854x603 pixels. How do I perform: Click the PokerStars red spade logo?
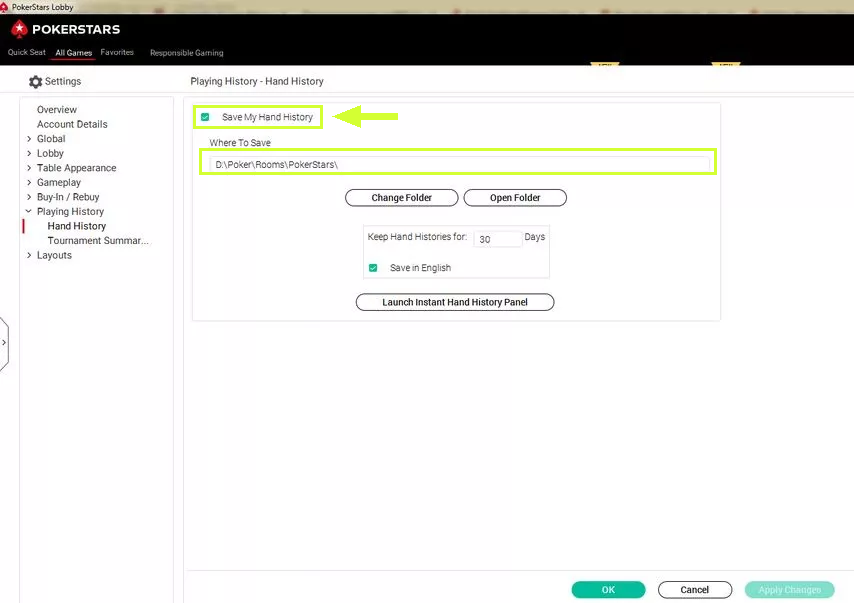[x=20, y=29]
